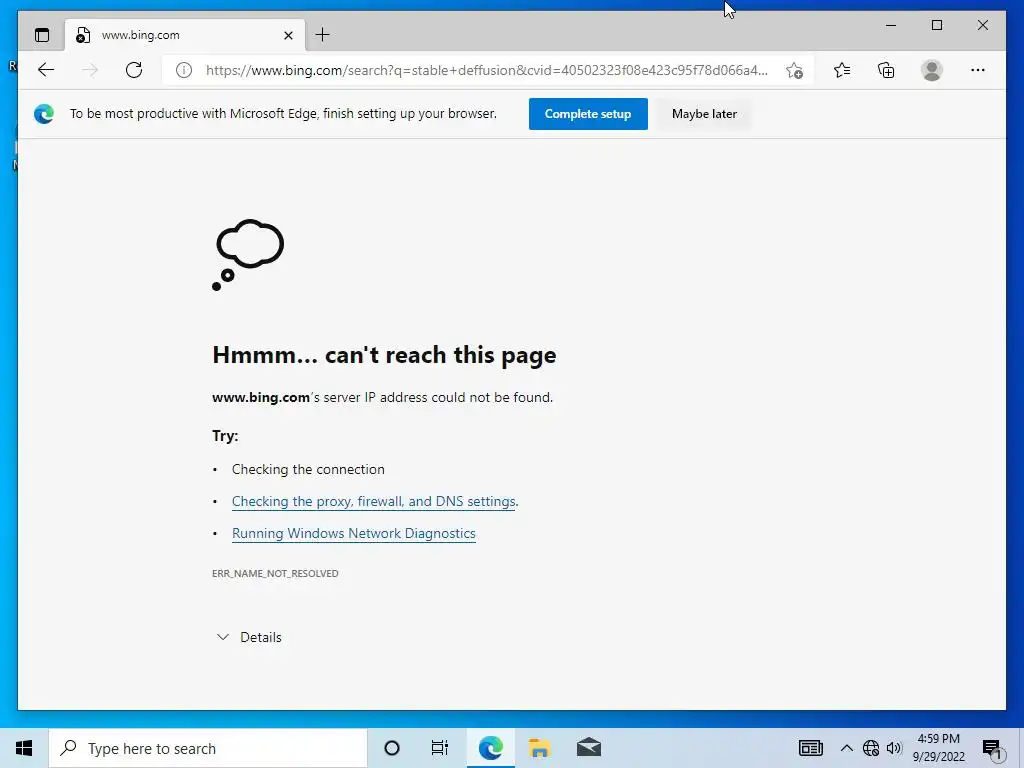Image resolution: width=1024 pixels, height=768 pixels.
Task: Click the Checking the connection text
Action: pyautogui.click(x=308, y=469)
